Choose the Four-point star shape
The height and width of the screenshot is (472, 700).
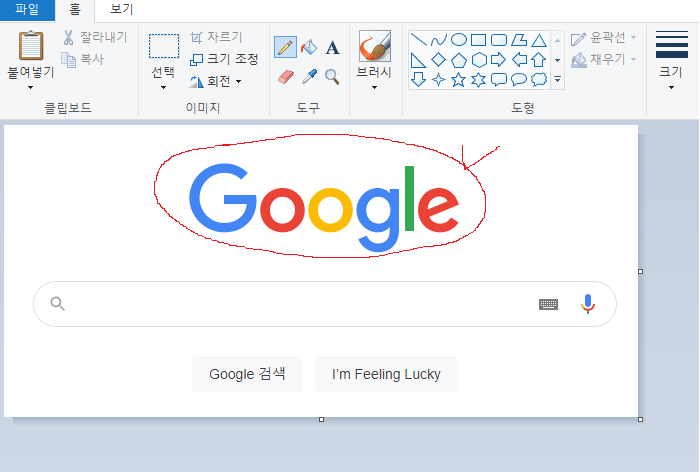[x=438, y=79]
